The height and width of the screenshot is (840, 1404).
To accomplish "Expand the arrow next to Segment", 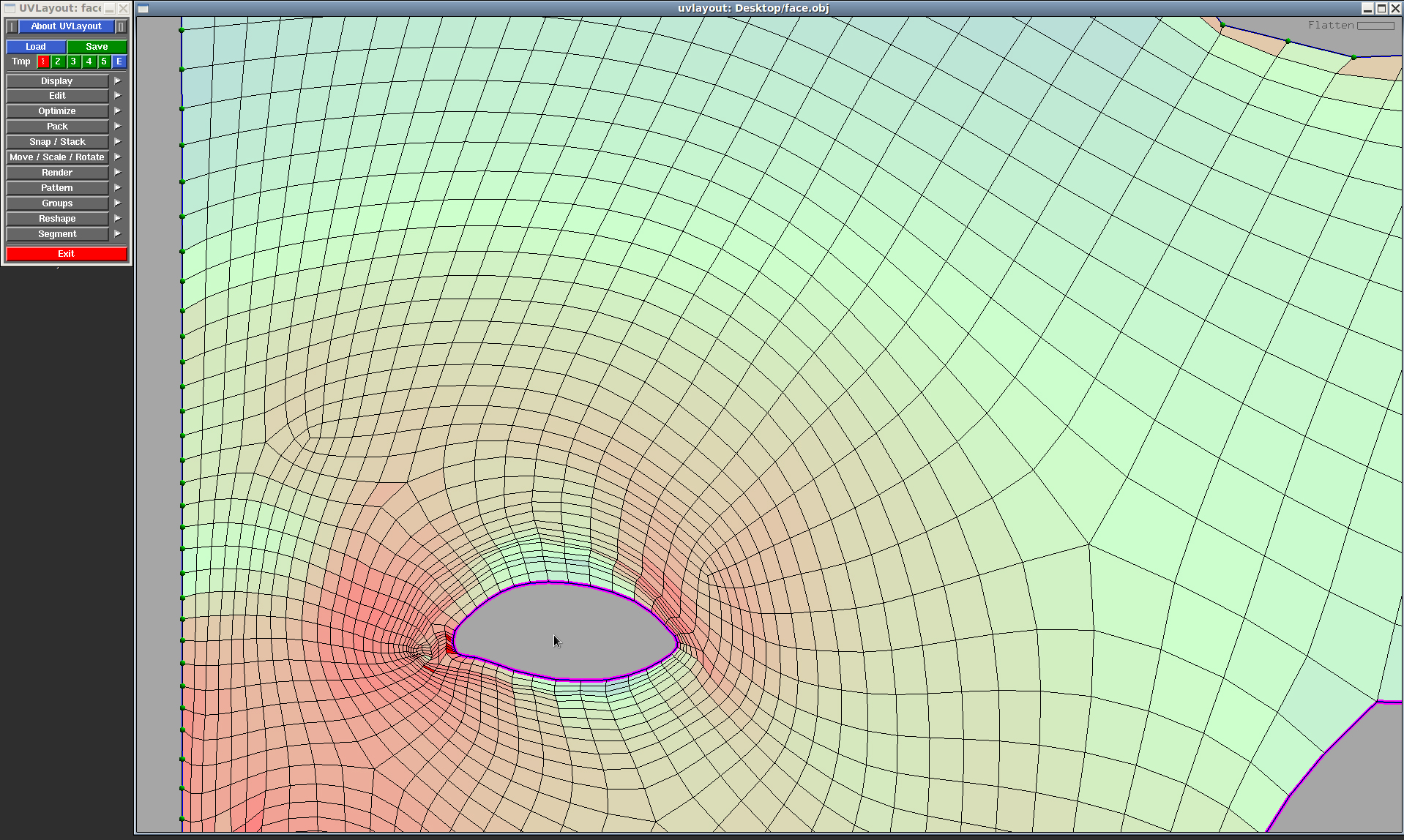I will pos(118,234).
